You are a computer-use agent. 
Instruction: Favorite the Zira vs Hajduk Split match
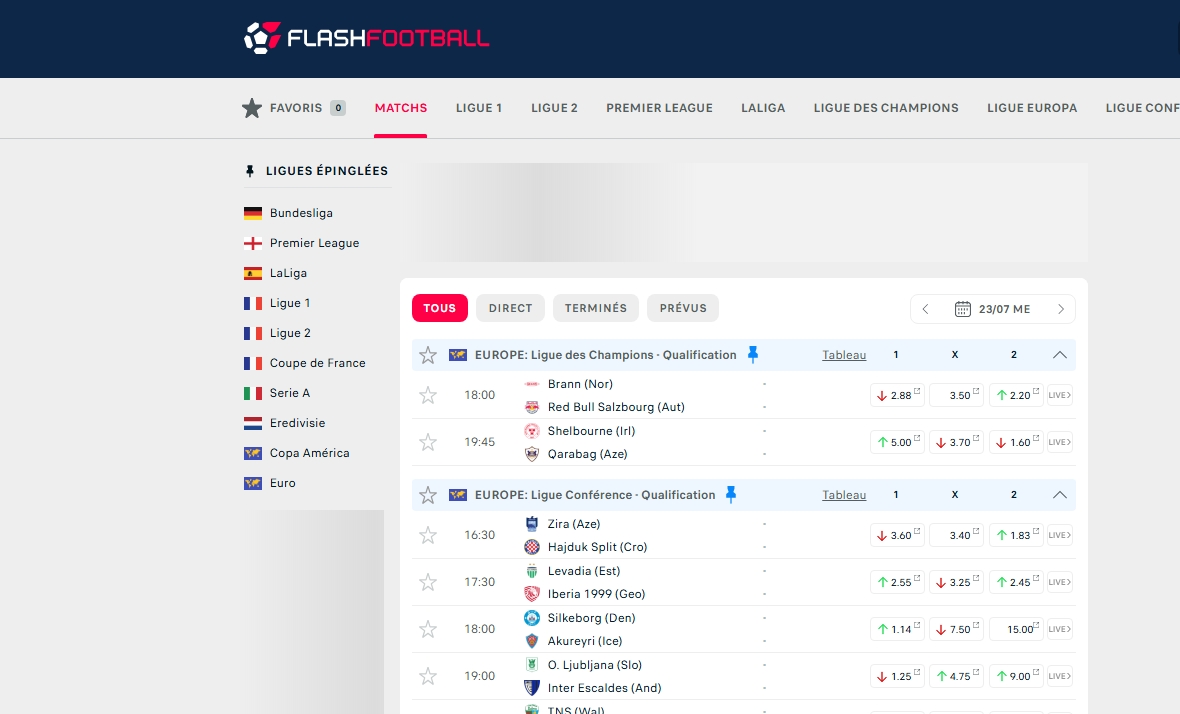(x=428, y=535)
